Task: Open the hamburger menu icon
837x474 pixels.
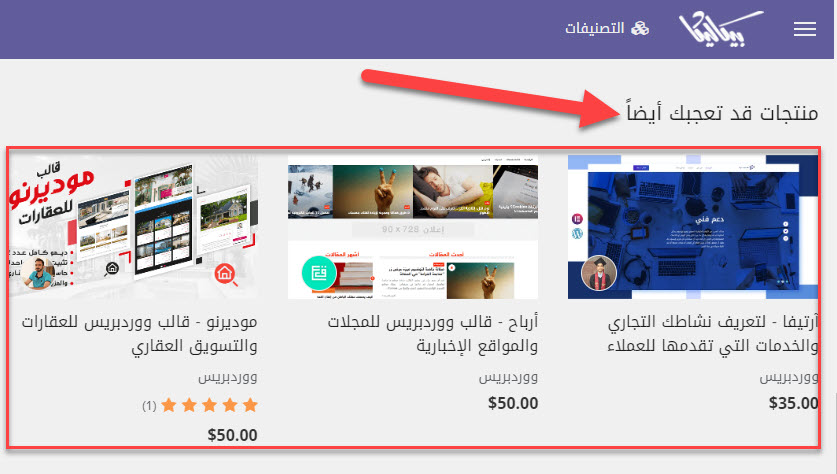Action: 804,29
